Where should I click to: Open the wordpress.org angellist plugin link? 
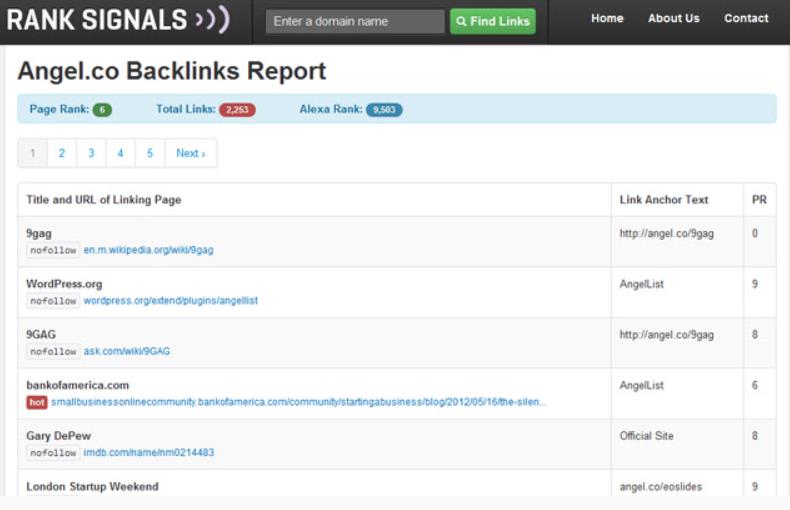click(x=171, y=301)
